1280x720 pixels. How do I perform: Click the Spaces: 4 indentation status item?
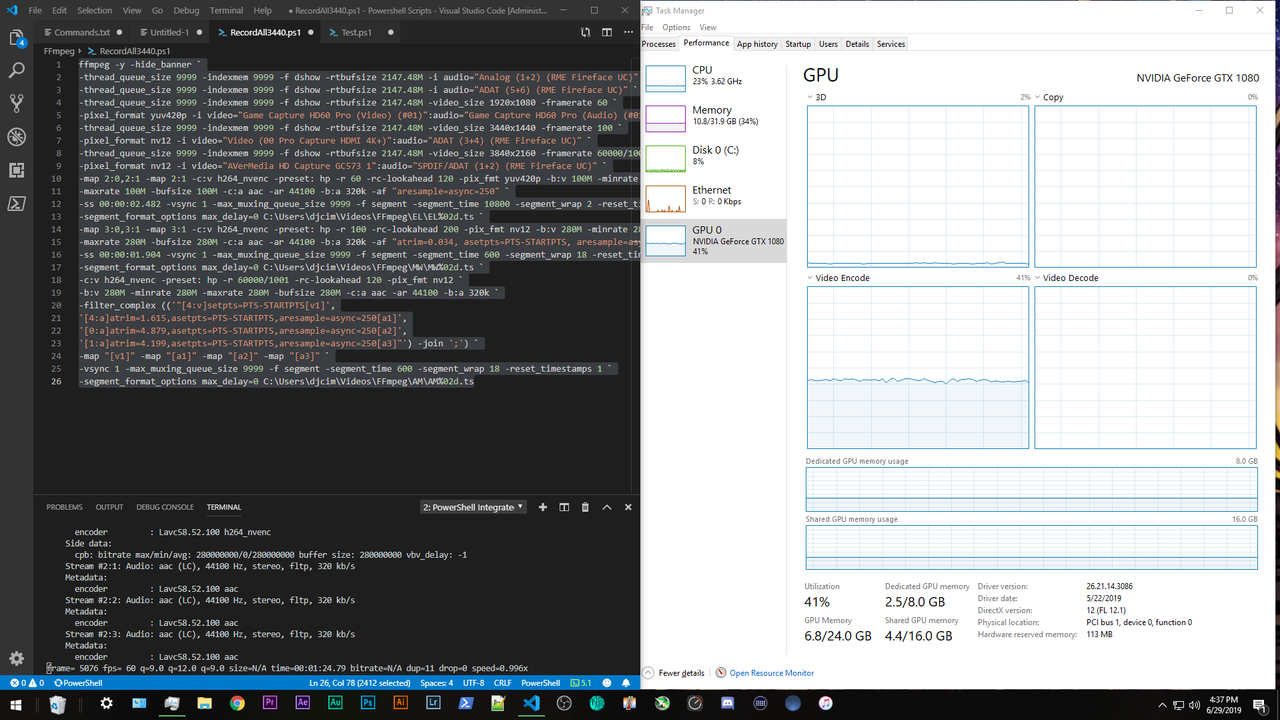[x=437, y=683]
